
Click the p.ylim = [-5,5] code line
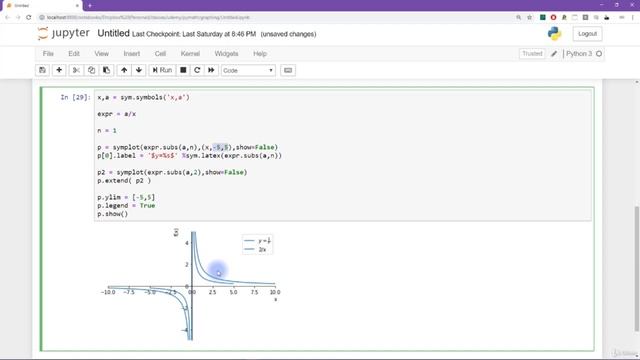click(126, 197)
